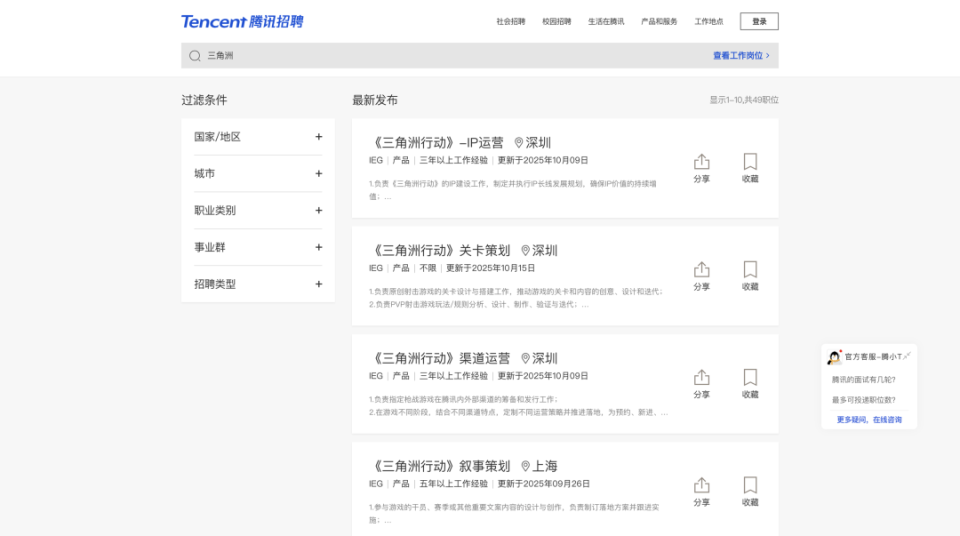The image size is (960, 536).
Task: Expand the 国家/地区 filter
Action: coord(318,137)
